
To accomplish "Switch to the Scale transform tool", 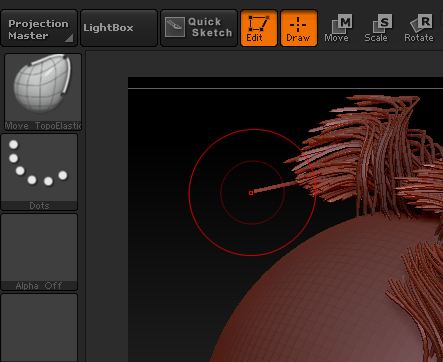I will point(378,28).
